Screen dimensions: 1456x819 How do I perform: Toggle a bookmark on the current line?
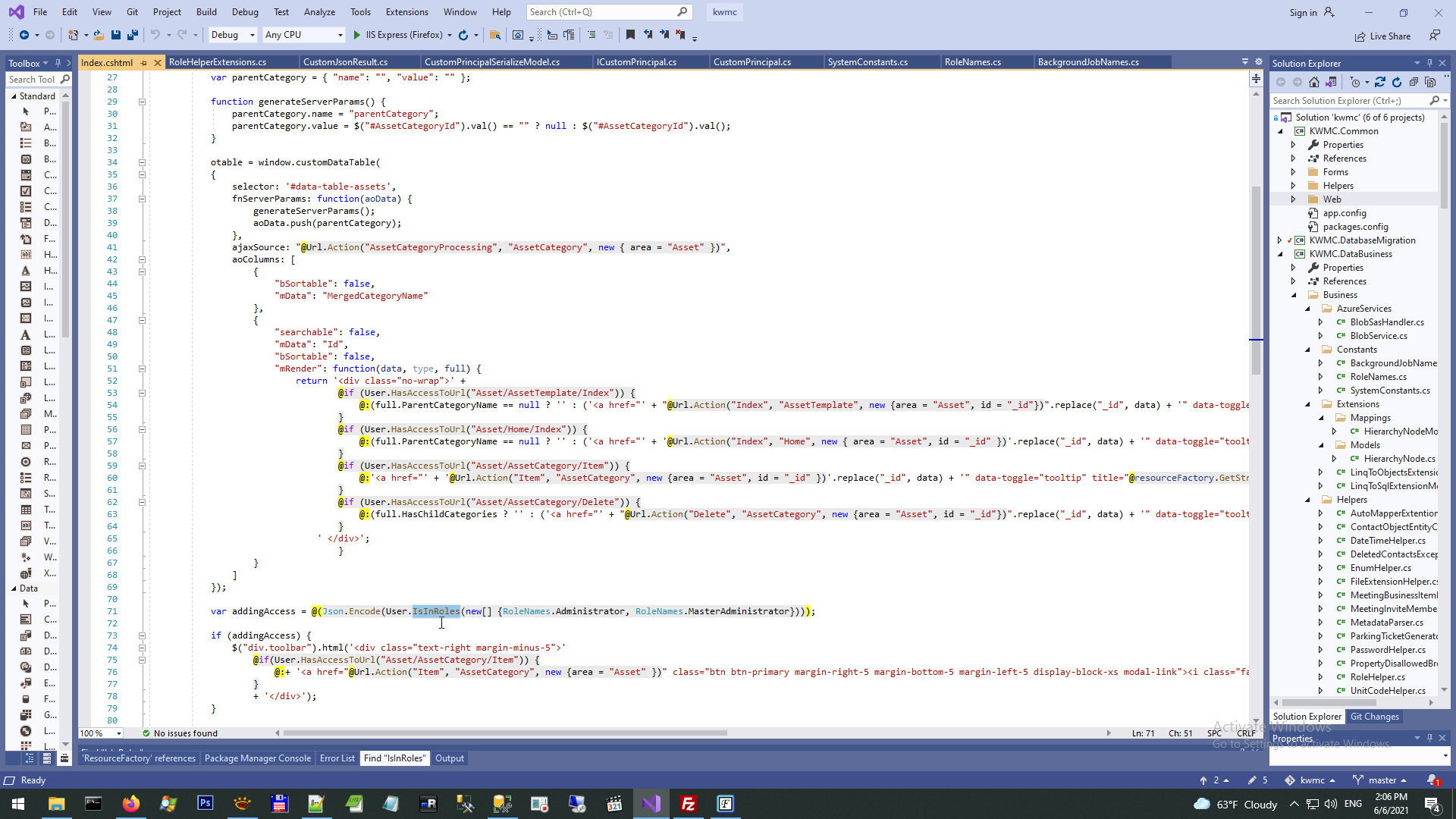point(630,35)
